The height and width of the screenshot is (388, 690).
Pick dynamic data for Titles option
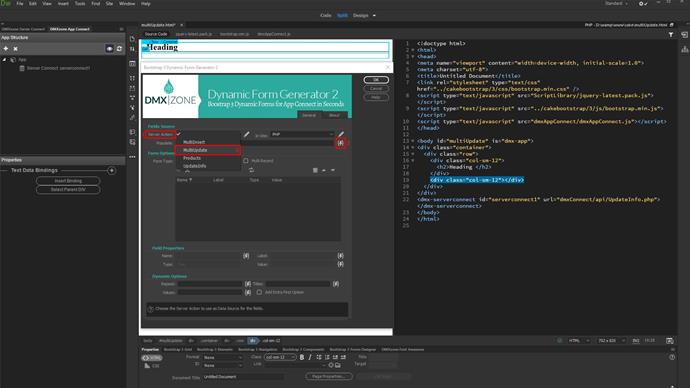click(336, 284)
